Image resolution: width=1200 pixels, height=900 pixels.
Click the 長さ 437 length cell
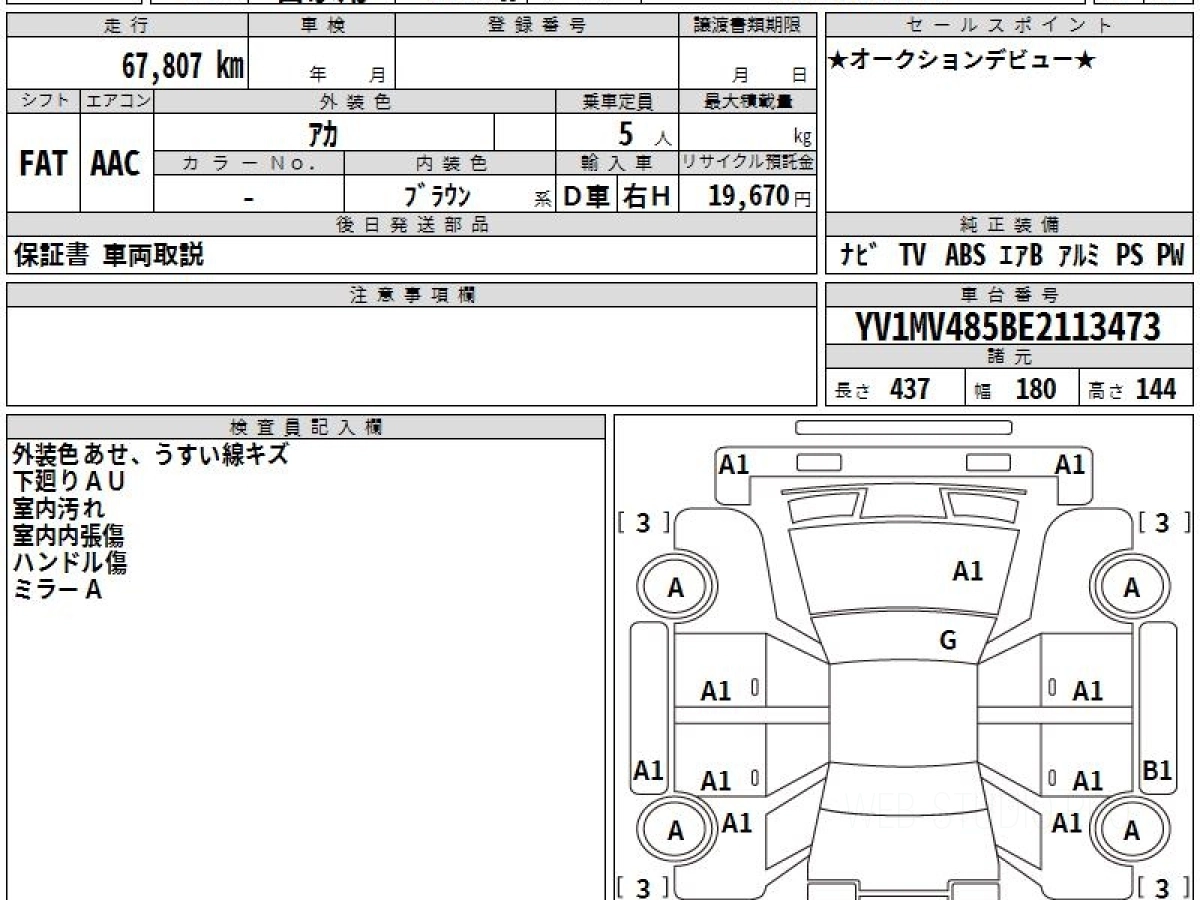coord(895,389)
